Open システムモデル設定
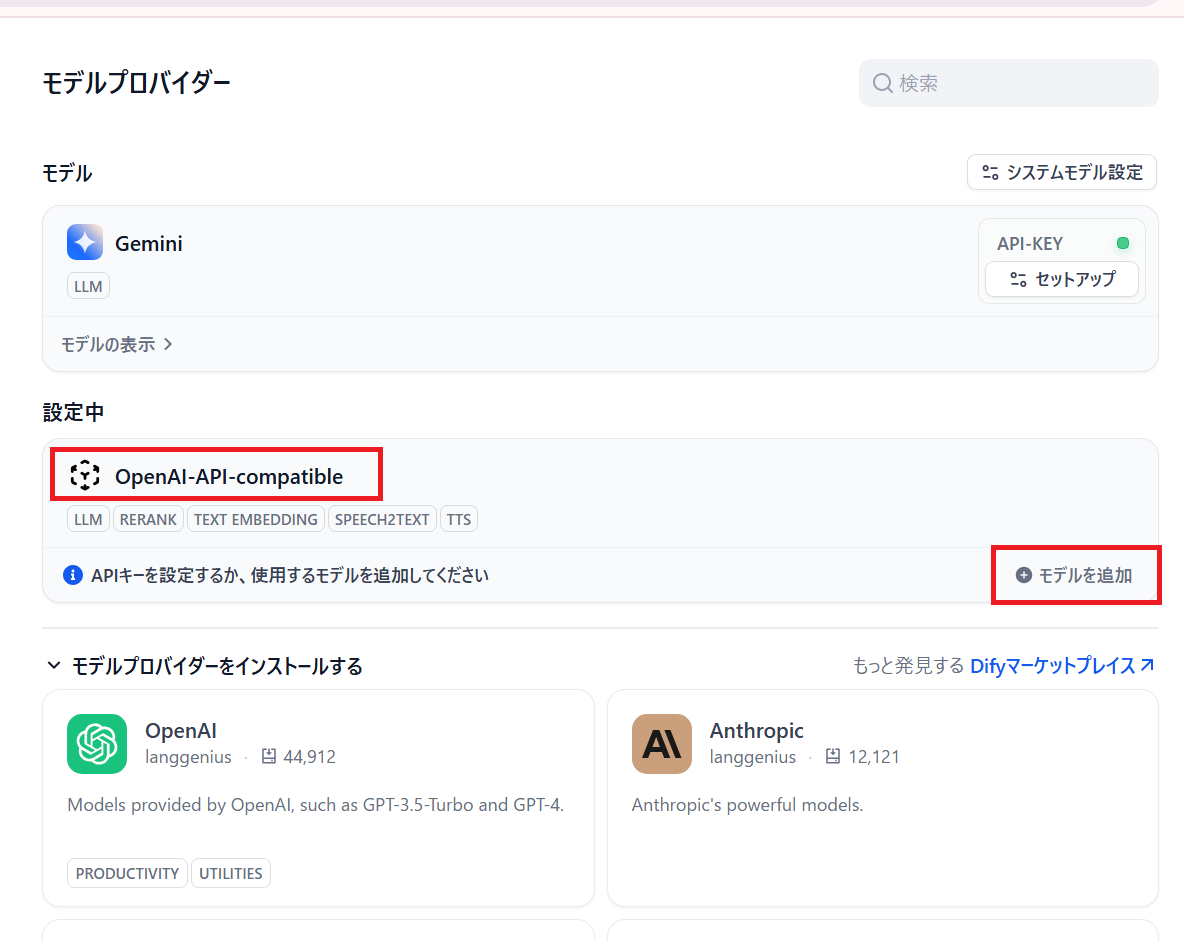The image size is (1184, 942). [1061, 172]
